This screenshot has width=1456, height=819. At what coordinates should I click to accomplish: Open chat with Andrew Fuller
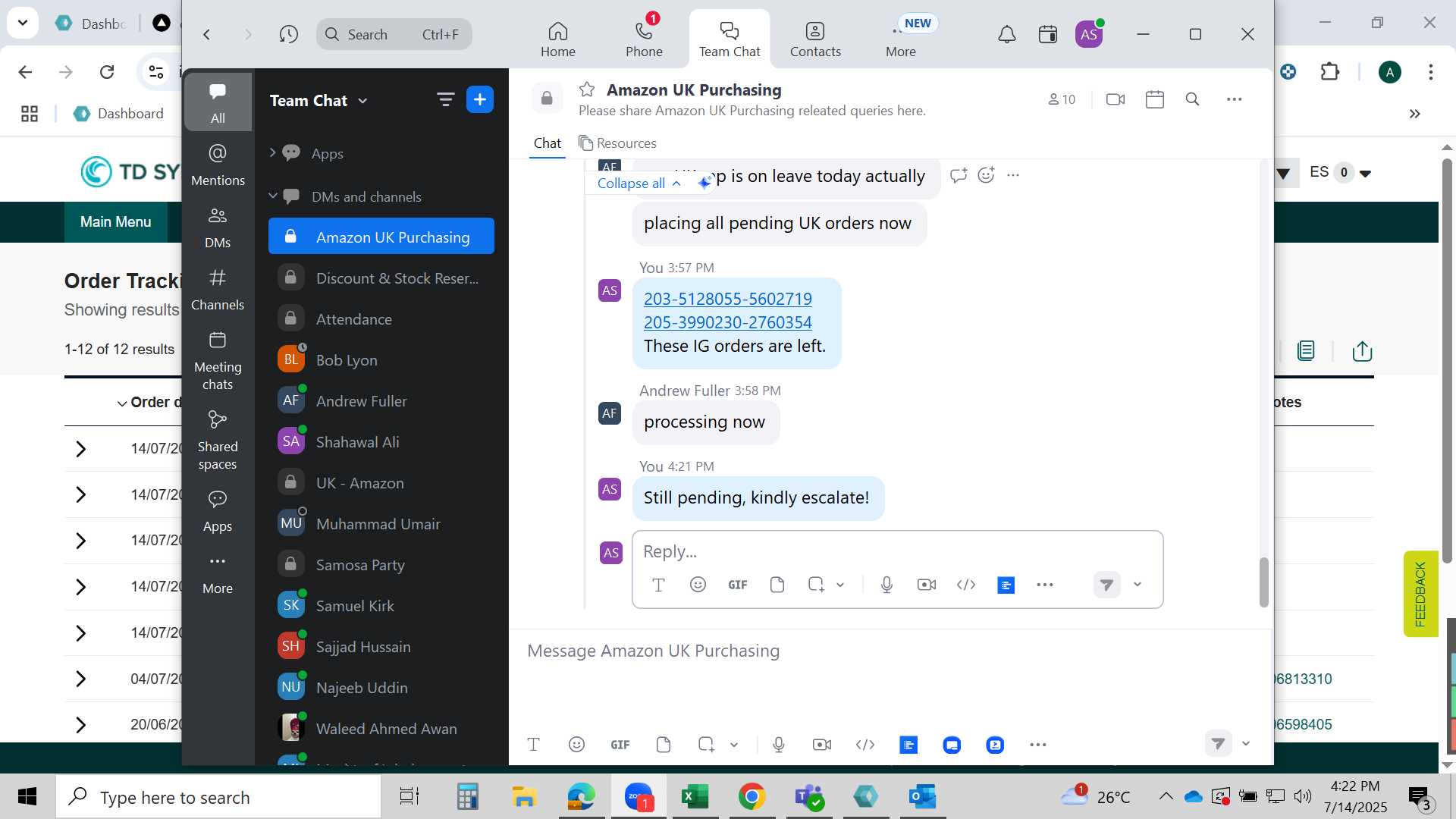[x=381, y=401]
